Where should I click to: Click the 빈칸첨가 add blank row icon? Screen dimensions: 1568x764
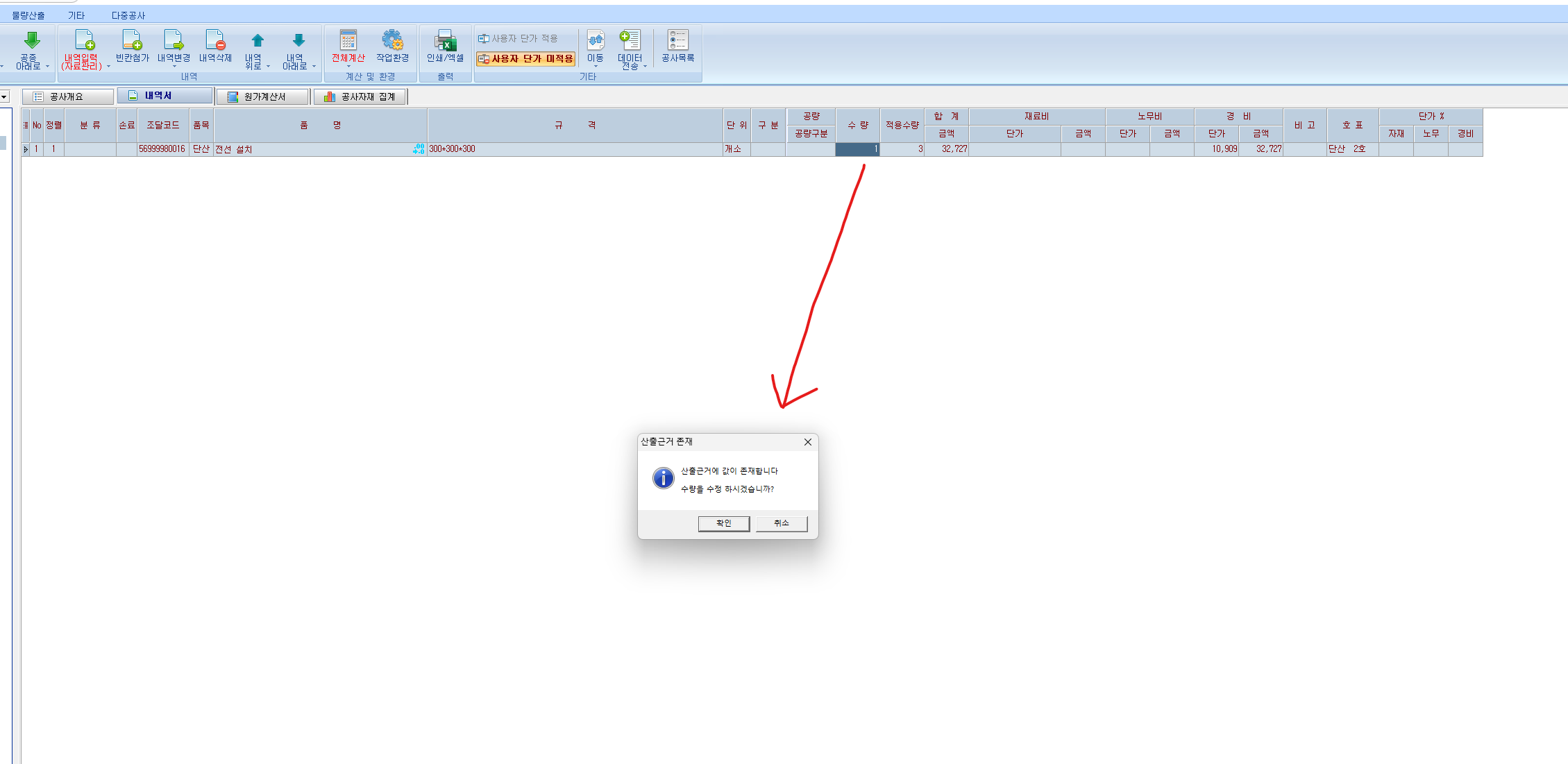[x=132, y=40]
